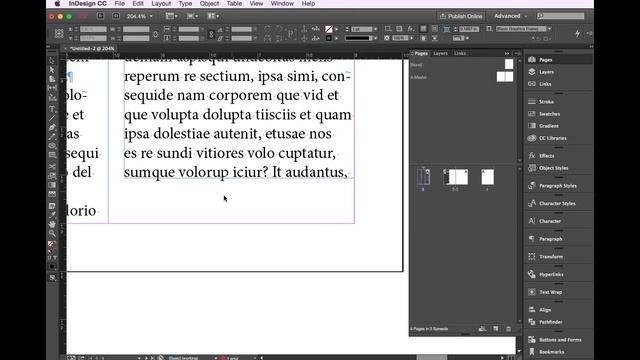Open the Advanced workspace switcher
This screenshot has width=640, height=360.
point(511,16)
